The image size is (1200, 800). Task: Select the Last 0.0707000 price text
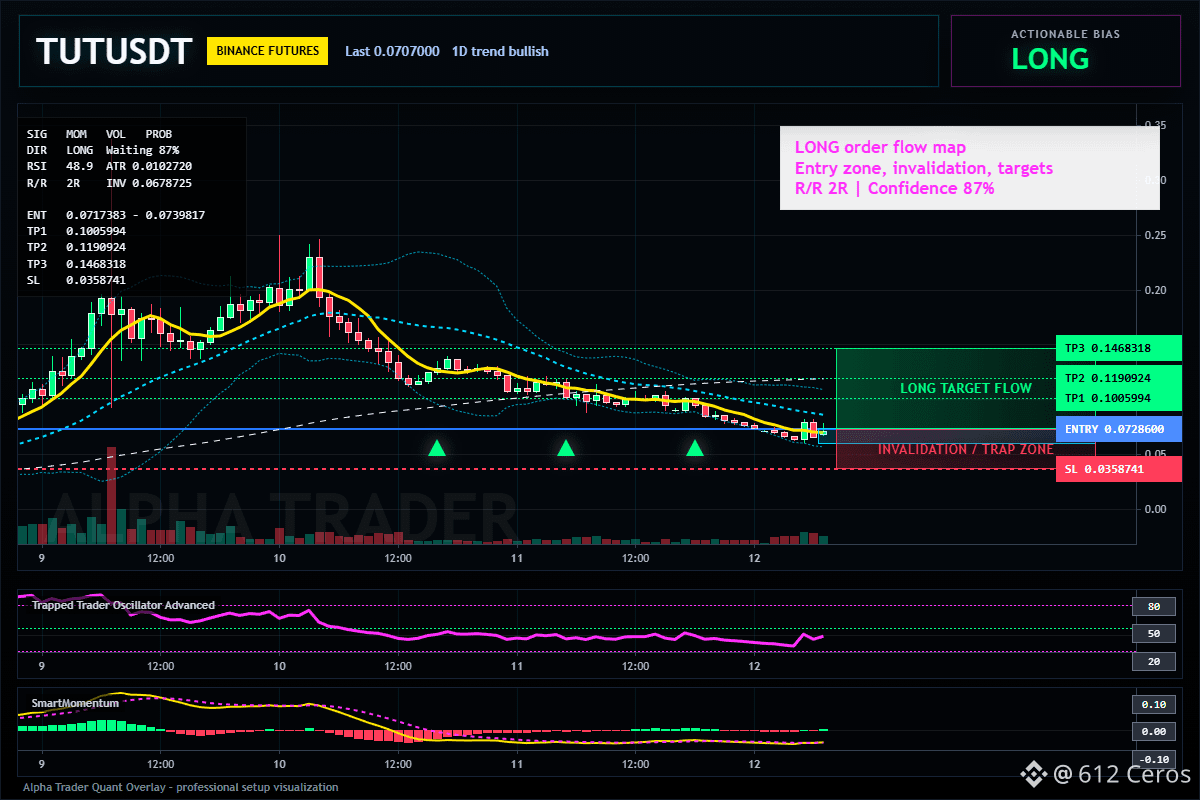click(392, 51)
